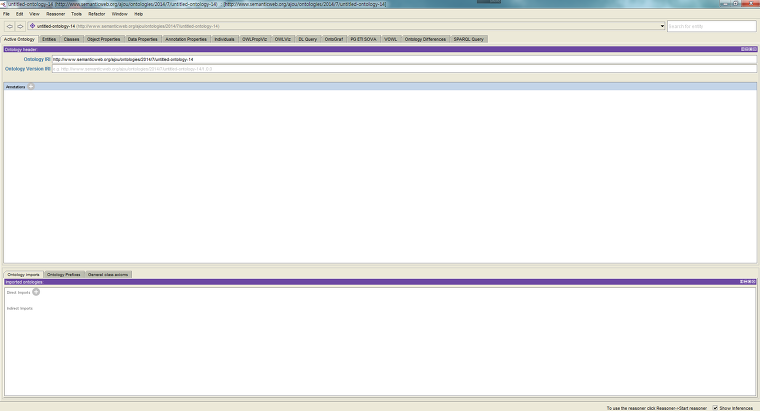Open the Tools menu

(x=76, y=14)
